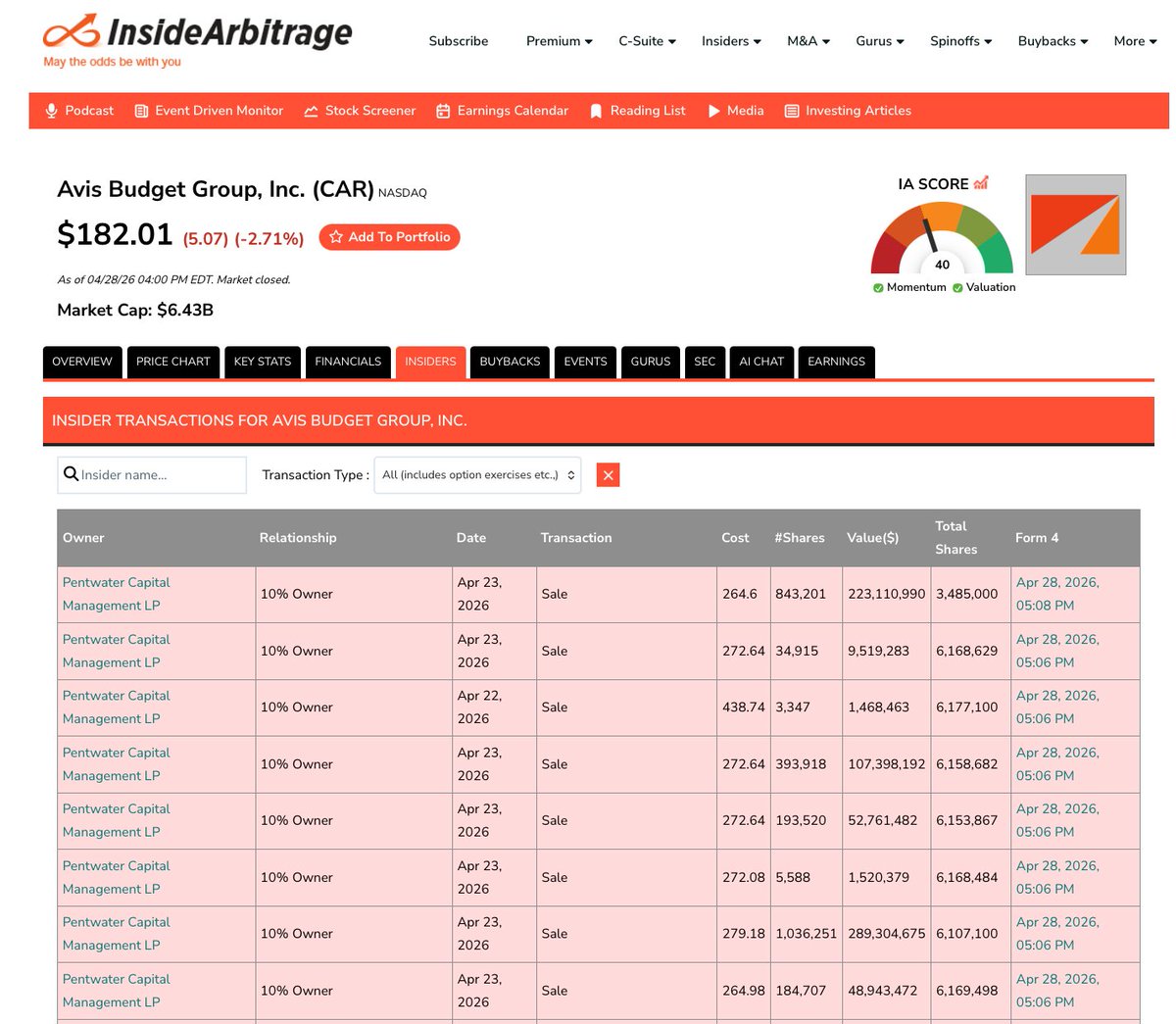
Task: Click the Investing Articles icon
Action: click(792, 111)
